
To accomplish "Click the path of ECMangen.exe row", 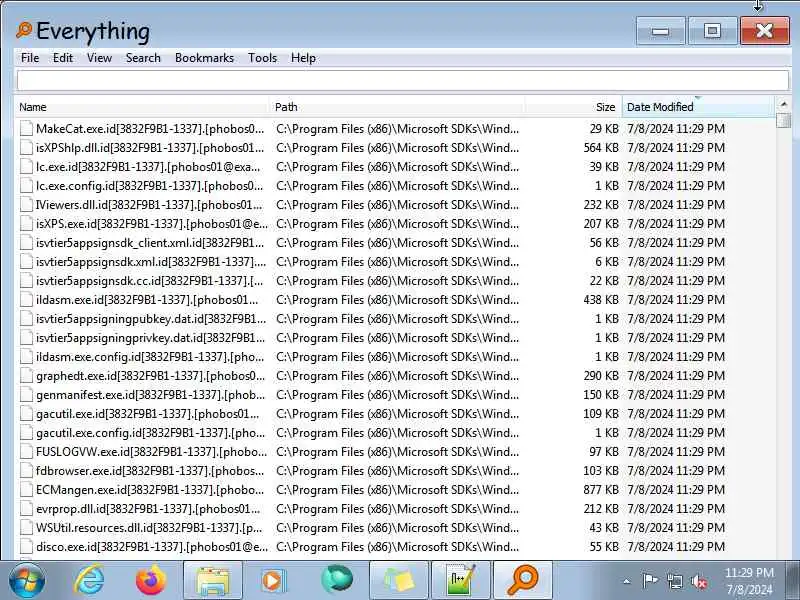I will 397,490.
